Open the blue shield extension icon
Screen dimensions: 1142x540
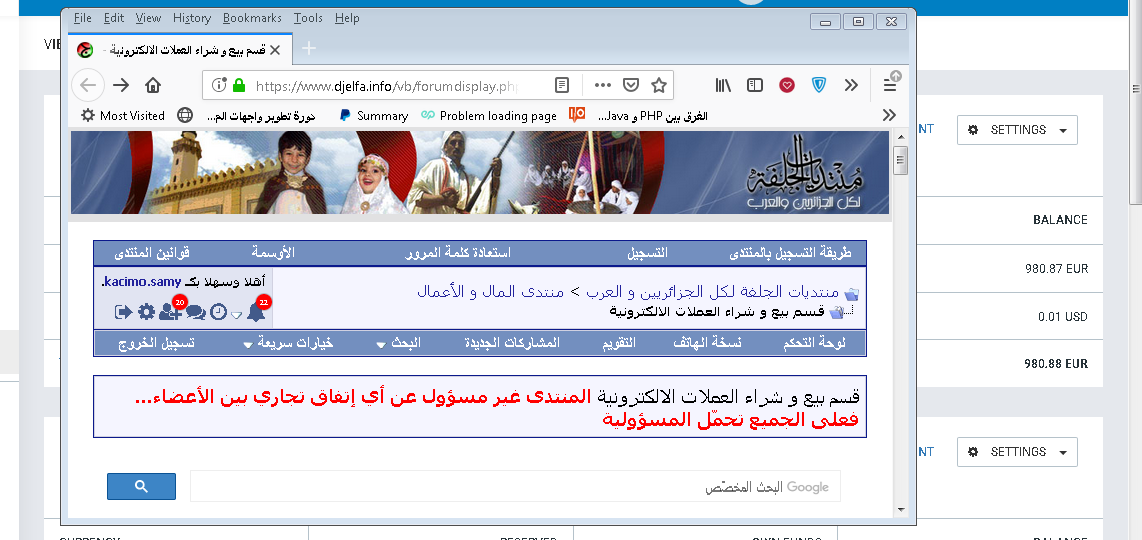[x=819, y=85]
